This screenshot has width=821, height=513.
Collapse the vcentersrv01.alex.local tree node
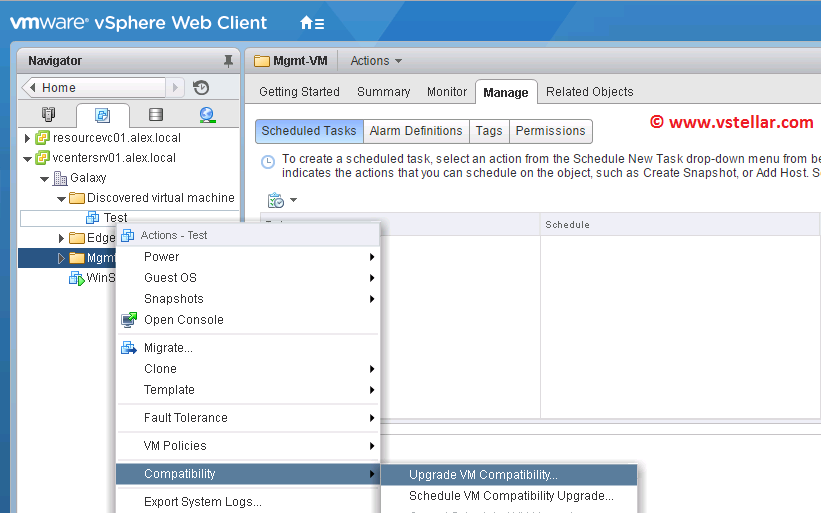27,158
